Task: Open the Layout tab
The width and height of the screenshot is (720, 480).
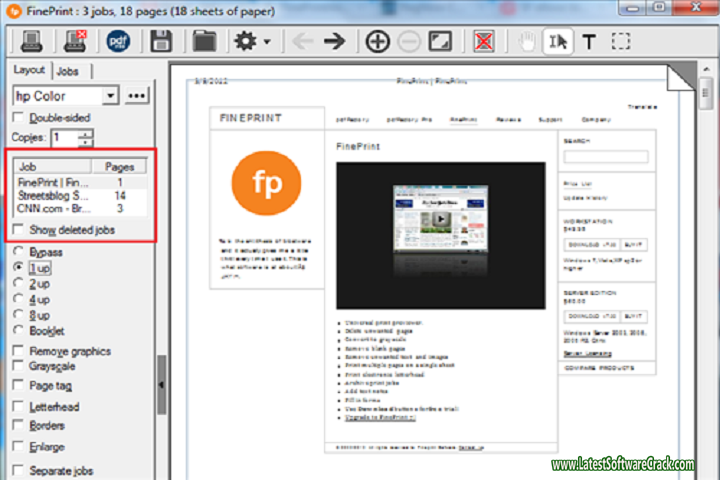Action: pos(29,71)
